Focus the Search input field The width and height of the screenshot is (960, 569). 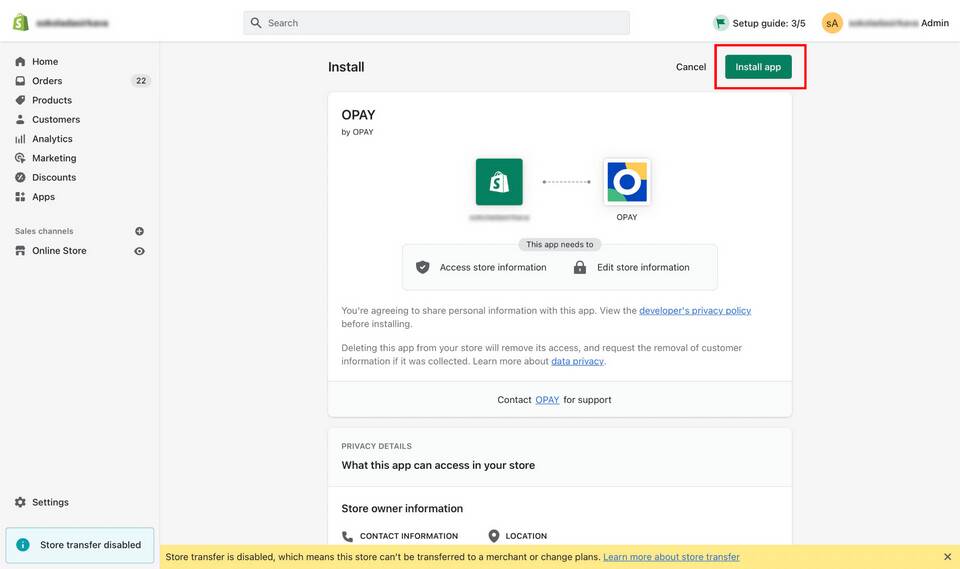click(x=437, y=23)
